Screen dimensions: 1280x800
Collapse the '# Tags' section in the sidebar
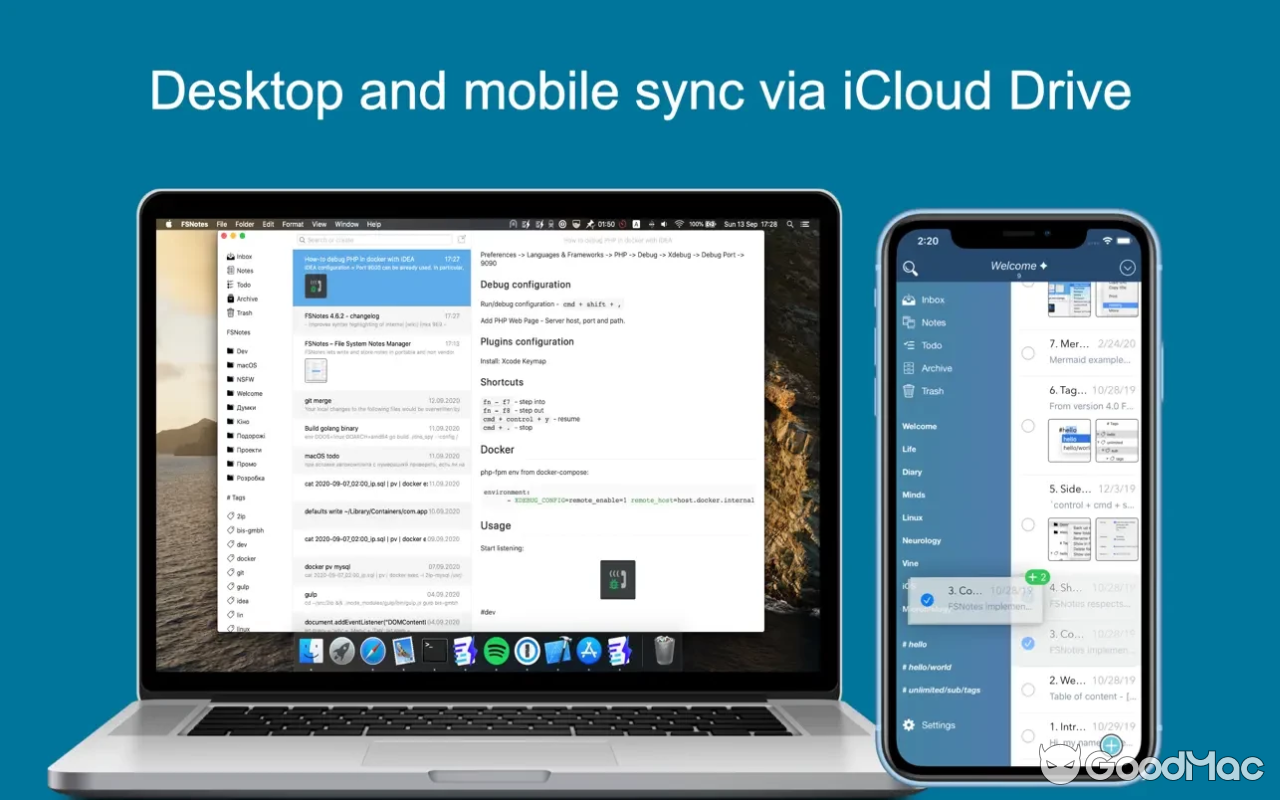click(238, 495)
